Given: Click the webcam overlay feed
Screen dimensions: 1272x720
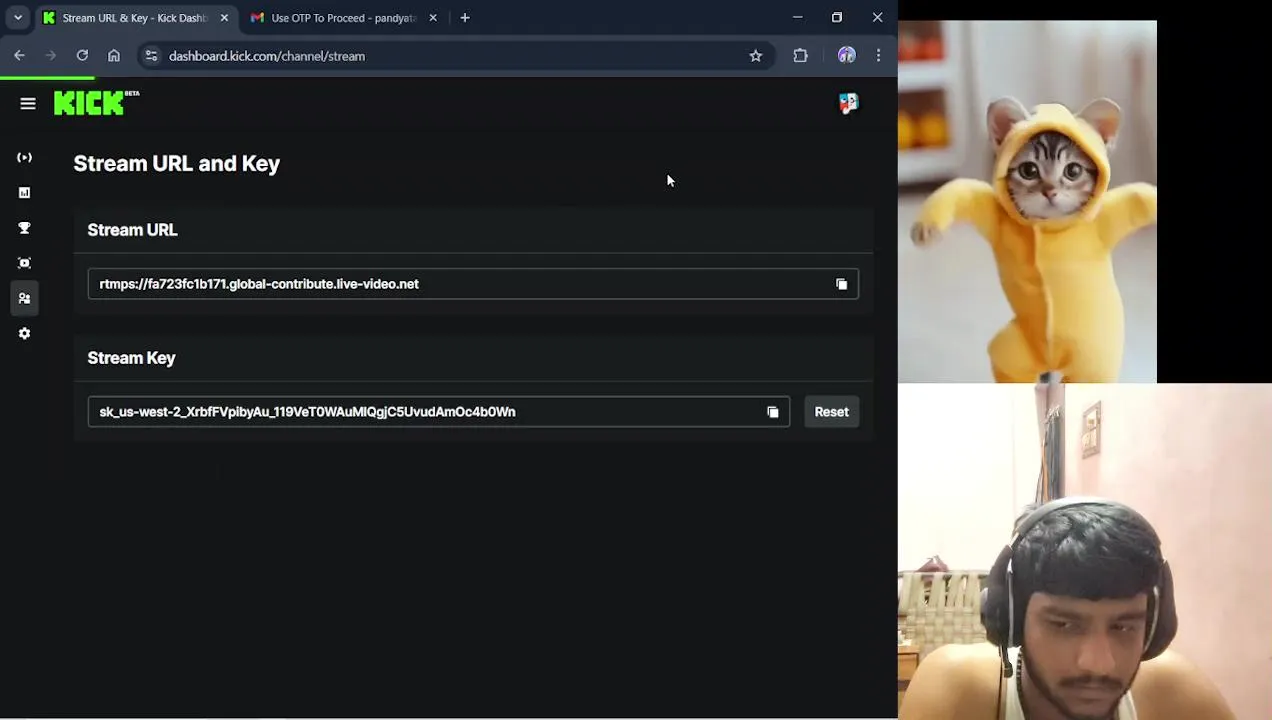Looking at the screenshot, I should click(1085, 551).
